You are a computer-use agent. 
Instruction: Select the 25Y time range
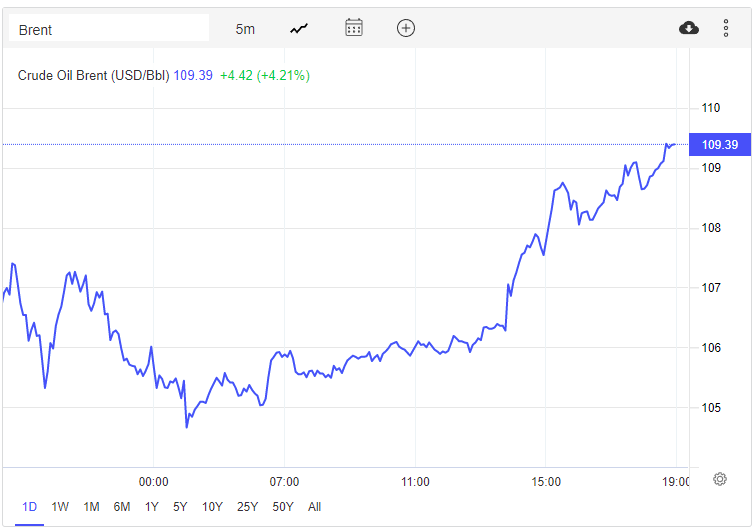[x=247, y=507]
